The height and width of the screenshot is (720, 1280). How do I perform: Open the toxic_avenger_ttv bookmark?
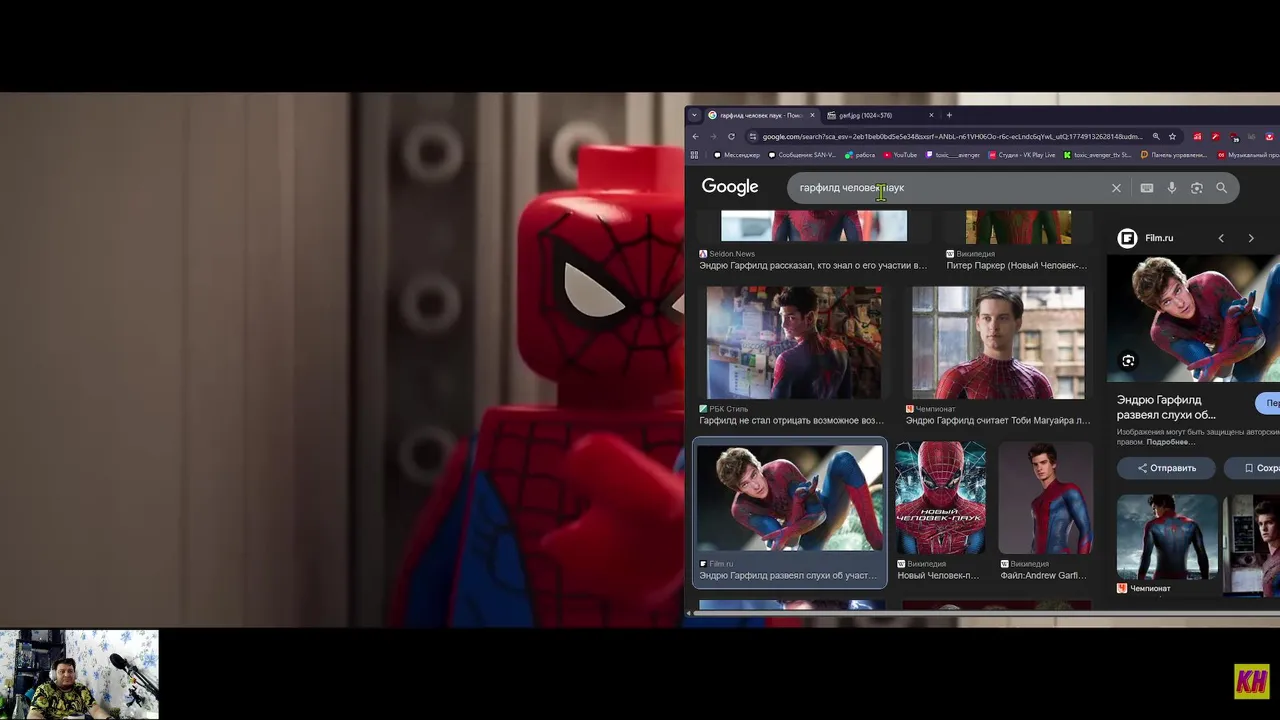tap(1098, 155)
